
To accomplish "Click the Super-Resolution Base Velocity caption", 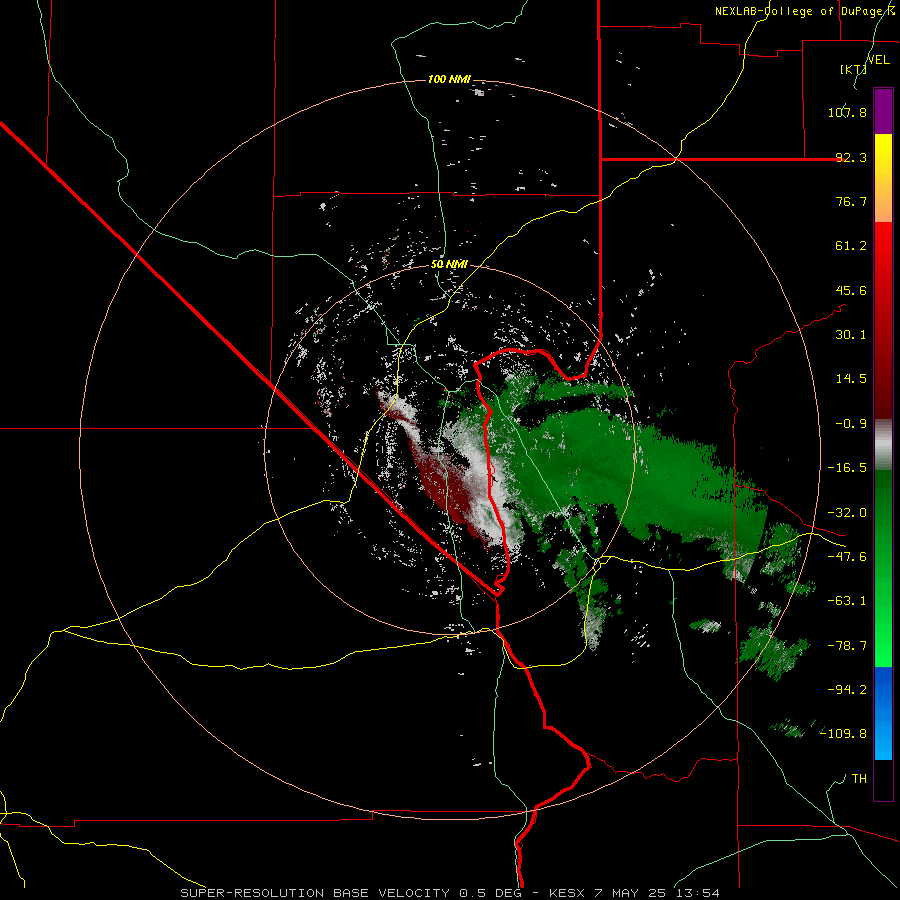I will click(x=449, y=893).
